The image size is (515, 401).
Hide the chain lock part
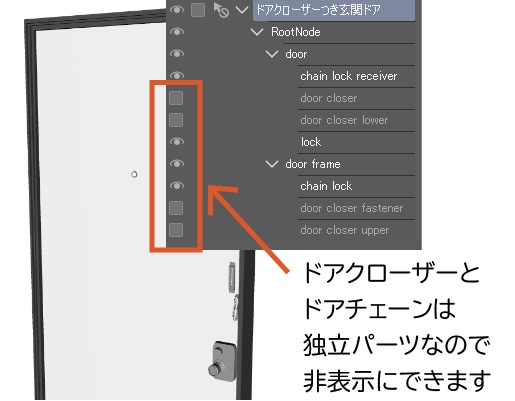tap(177, 186)
